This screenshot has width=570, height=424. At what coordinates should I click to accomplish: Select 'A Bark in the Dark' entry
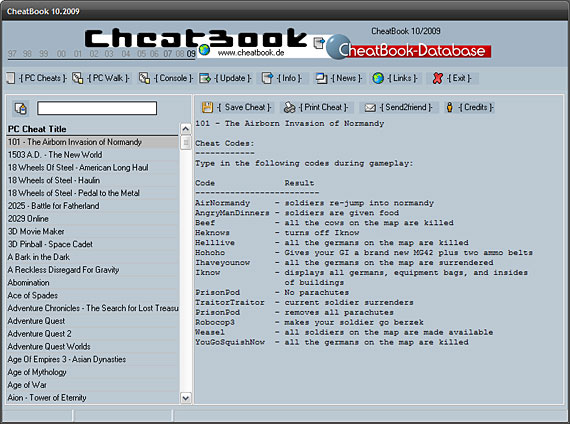pos(92,257)
